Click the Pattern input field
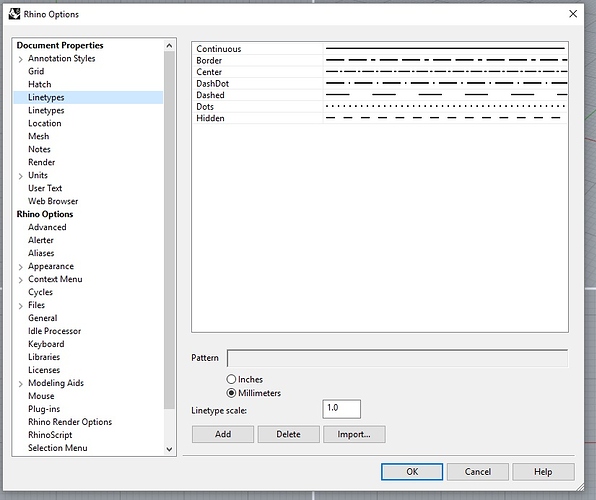Viewport: 596px width, 500px height. [x=397, y=358]
